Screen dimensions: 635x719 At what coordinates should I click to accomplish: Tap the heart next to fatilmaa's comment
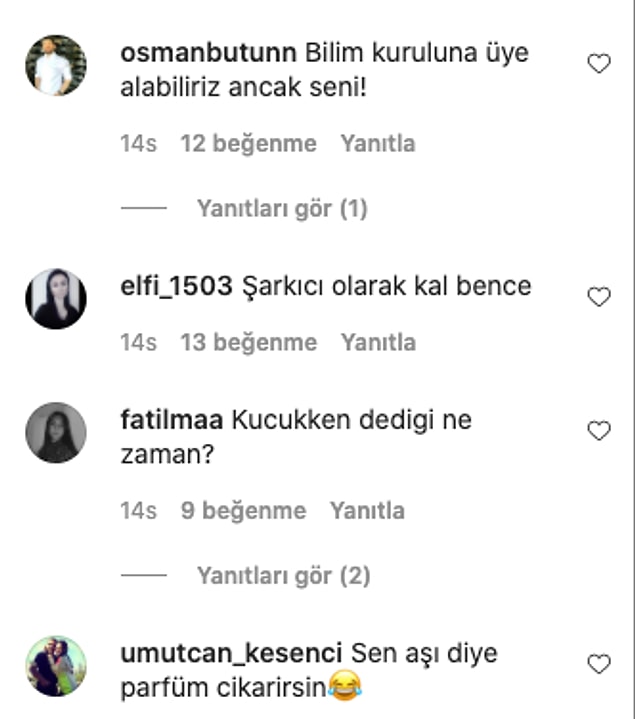pos(599,431)
